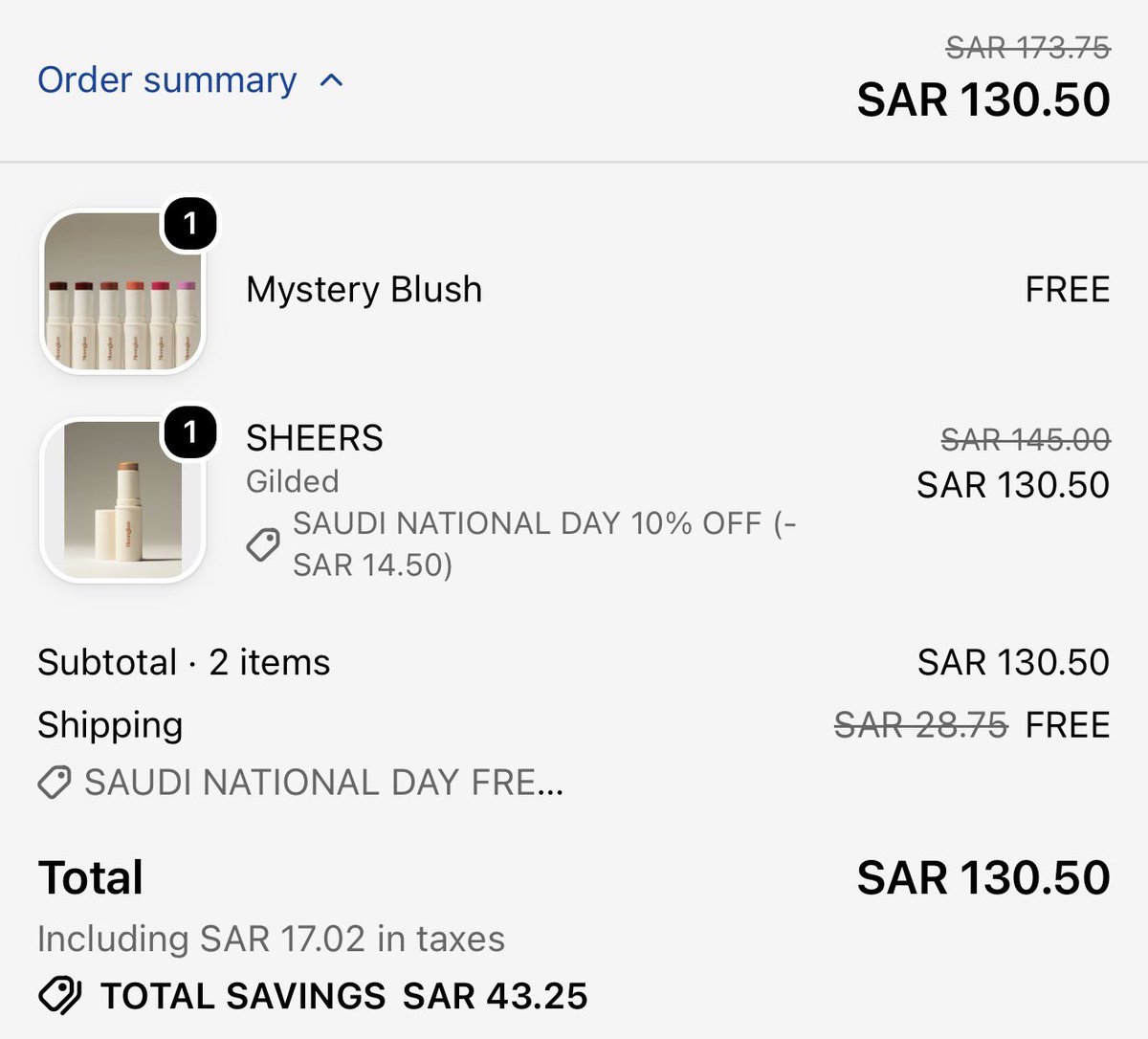Click the Gilded shade label

pyautogui.click(x=293, y=481)
